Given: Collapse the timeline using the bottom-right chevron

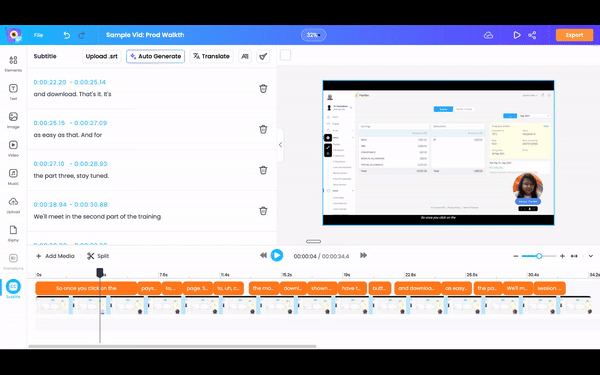Looking at the screenshot, I should (591, 256).
